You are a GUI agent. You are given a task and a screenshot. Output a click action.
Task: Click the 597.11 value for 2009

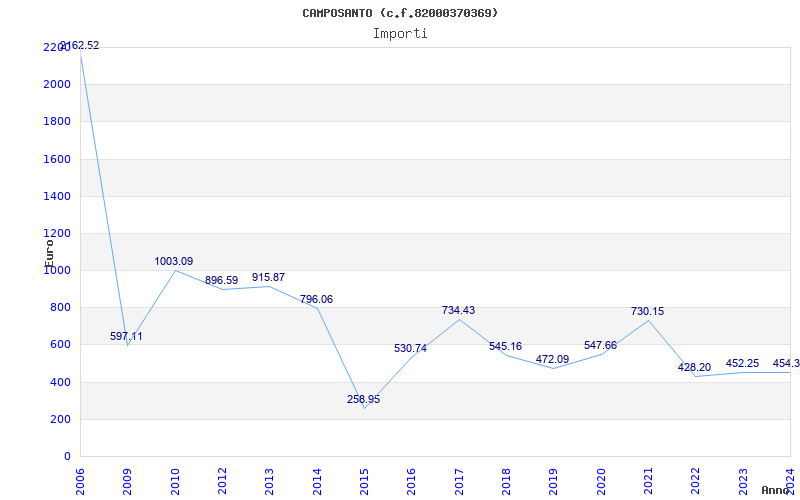(126, 336)
